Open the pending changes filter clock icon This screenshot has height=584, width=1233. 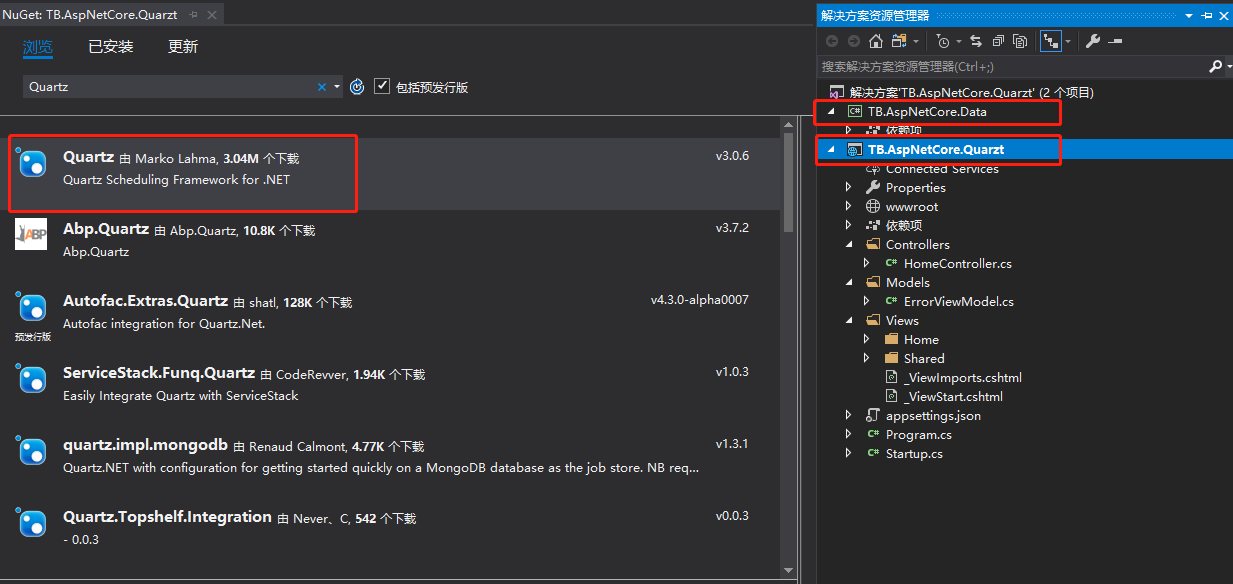click(x=943, y=41)
